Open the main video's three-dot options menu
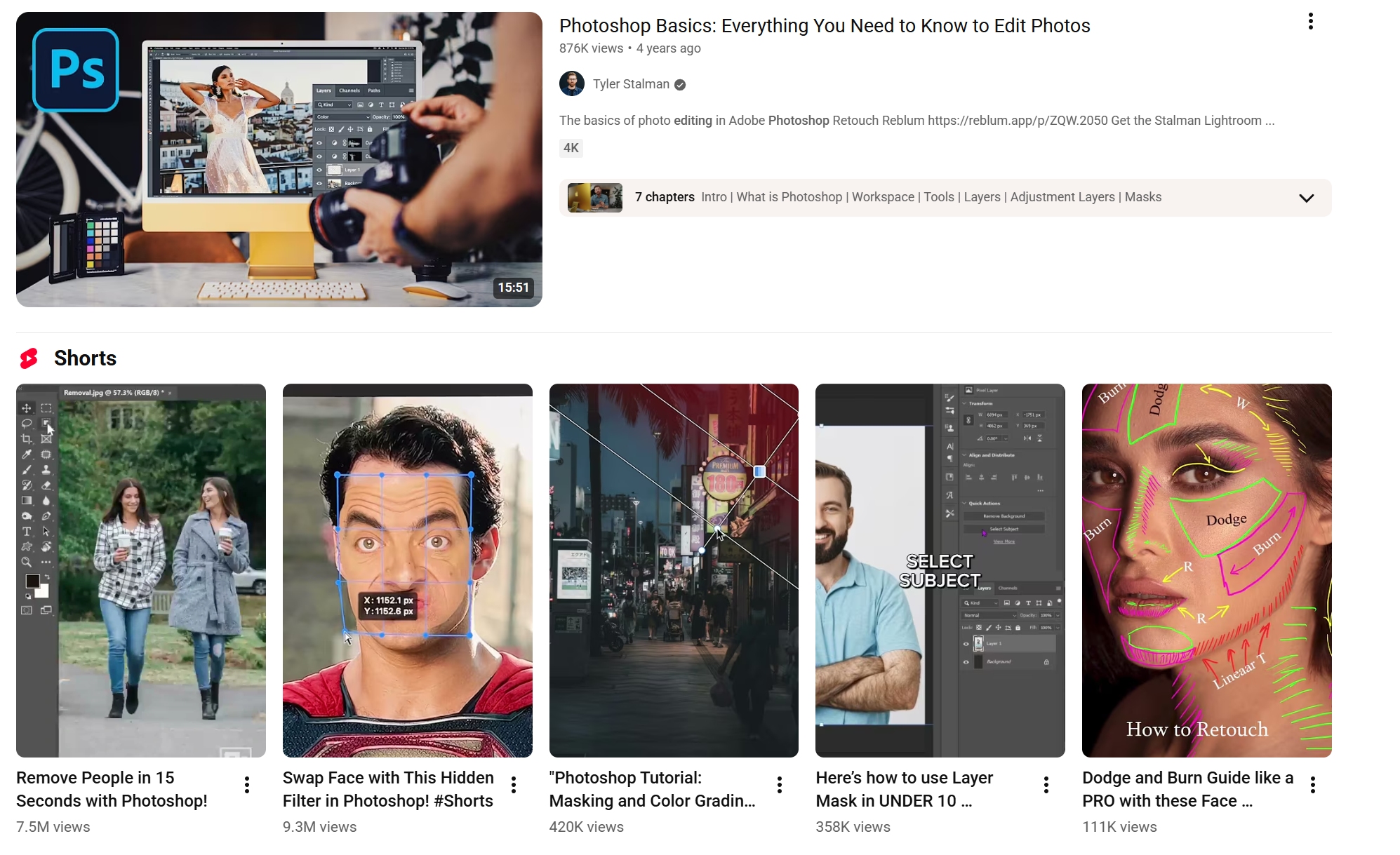Screen dimensions: 1400x855 1310,22
